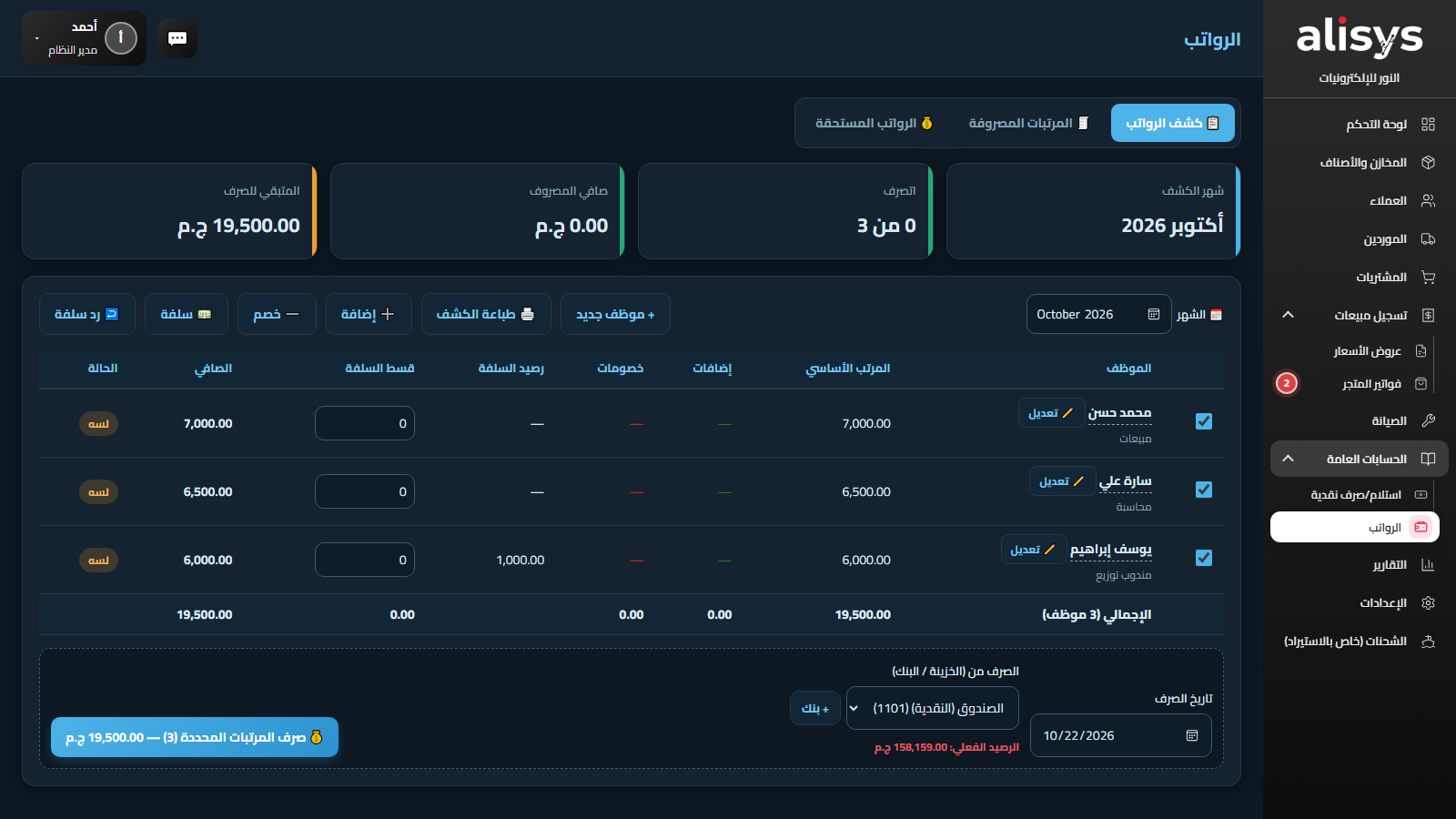Click the settings gear icon
The height and width of the screenshot is (819, 1456).
[1428, 603]
